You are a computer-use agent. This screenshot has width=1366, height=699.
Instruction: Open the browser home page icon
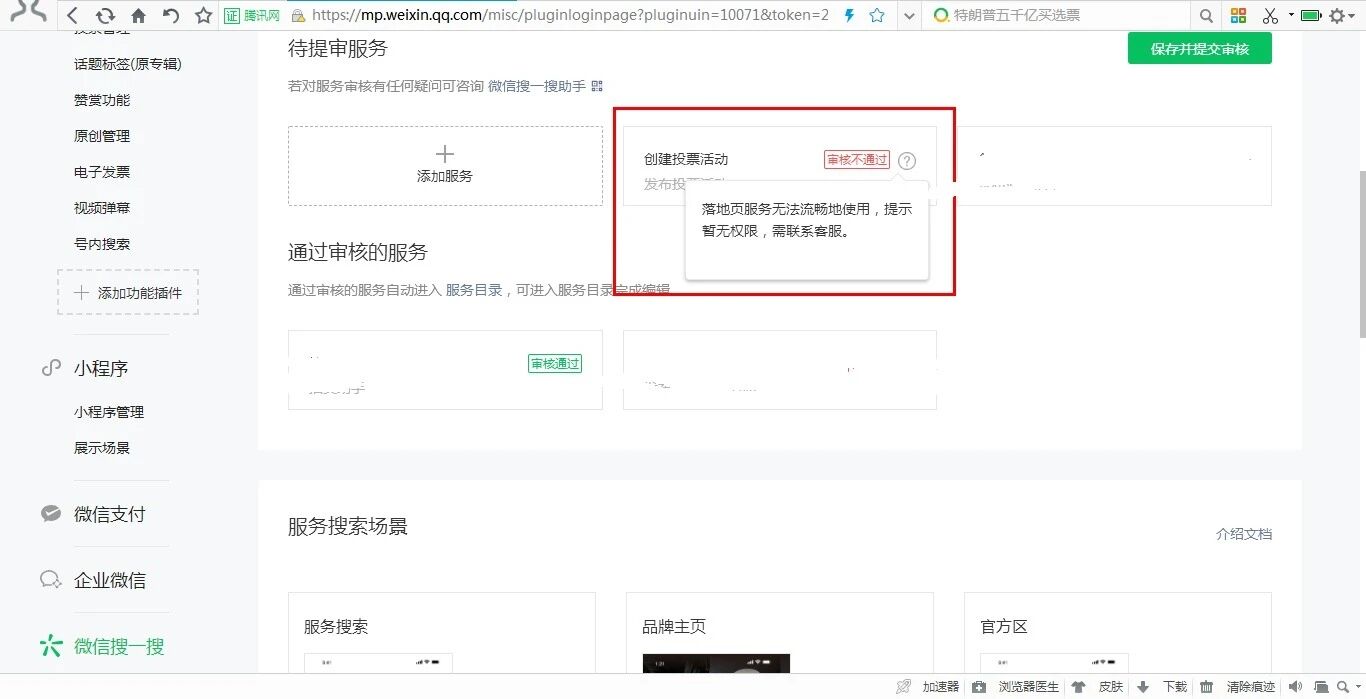pos(138,16)
